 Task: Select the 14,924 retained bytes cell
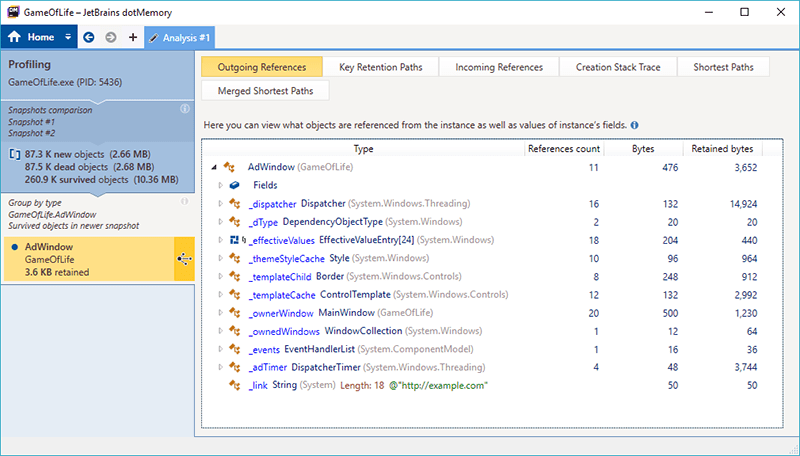coord(743,204)
